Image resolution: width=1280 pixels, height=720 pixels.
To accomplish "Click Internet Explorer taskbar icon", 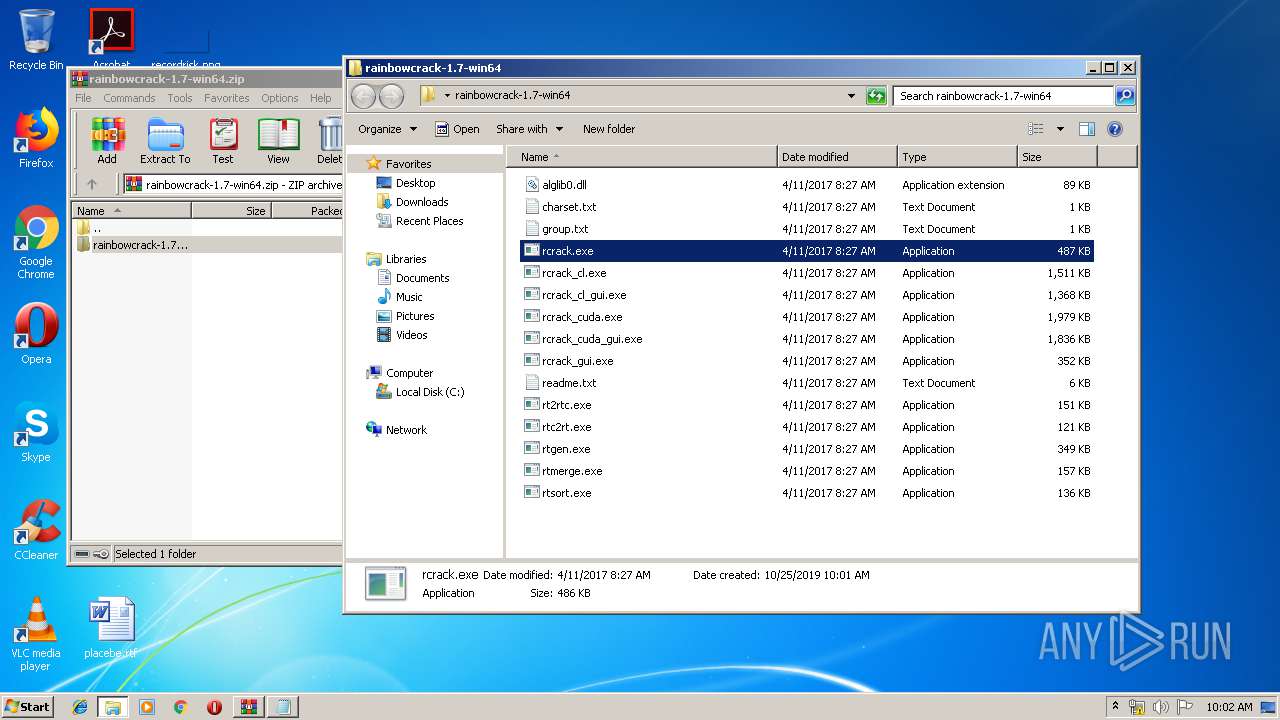I will click(80, 707).
